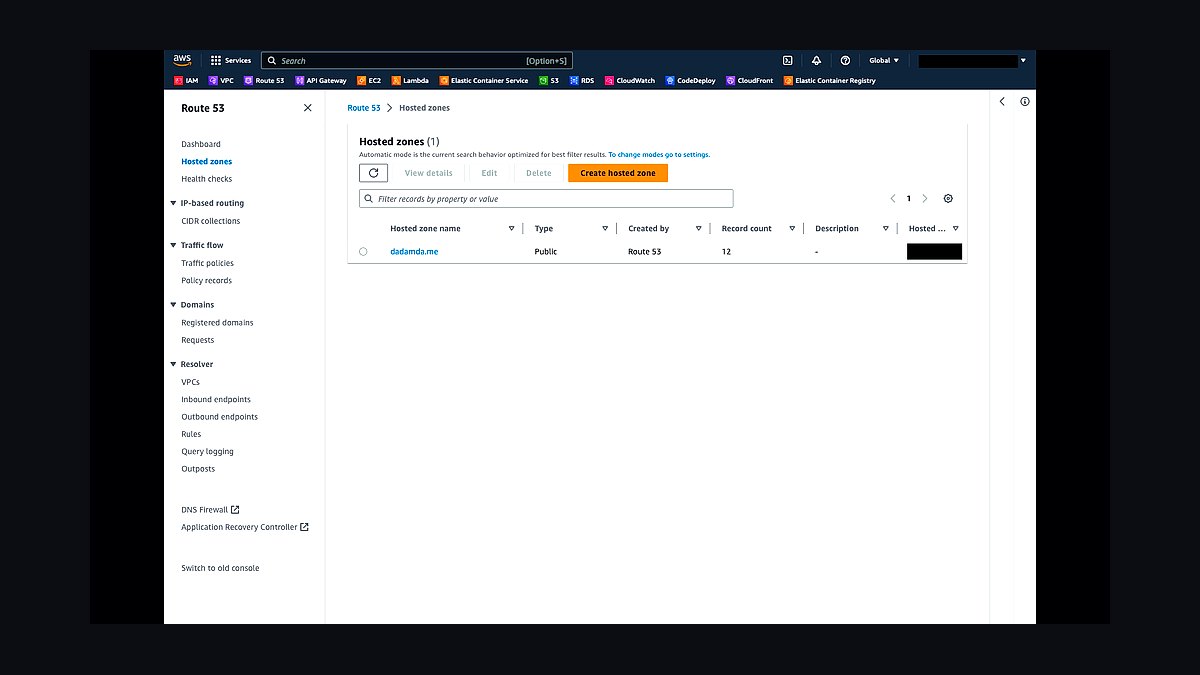
Task: Click the Route 53 breadcrumb link
Action: tap(364, 108)
